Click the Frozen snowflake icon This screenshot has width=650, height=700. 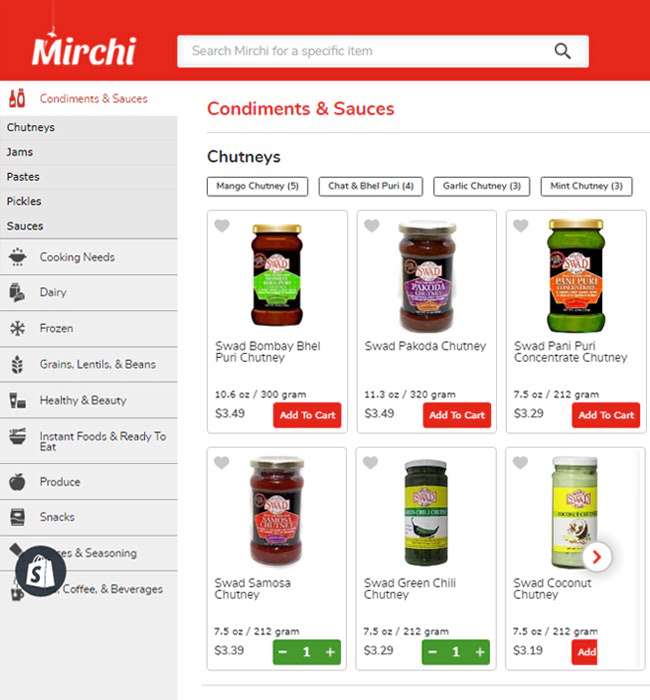(x=17, y=329)
